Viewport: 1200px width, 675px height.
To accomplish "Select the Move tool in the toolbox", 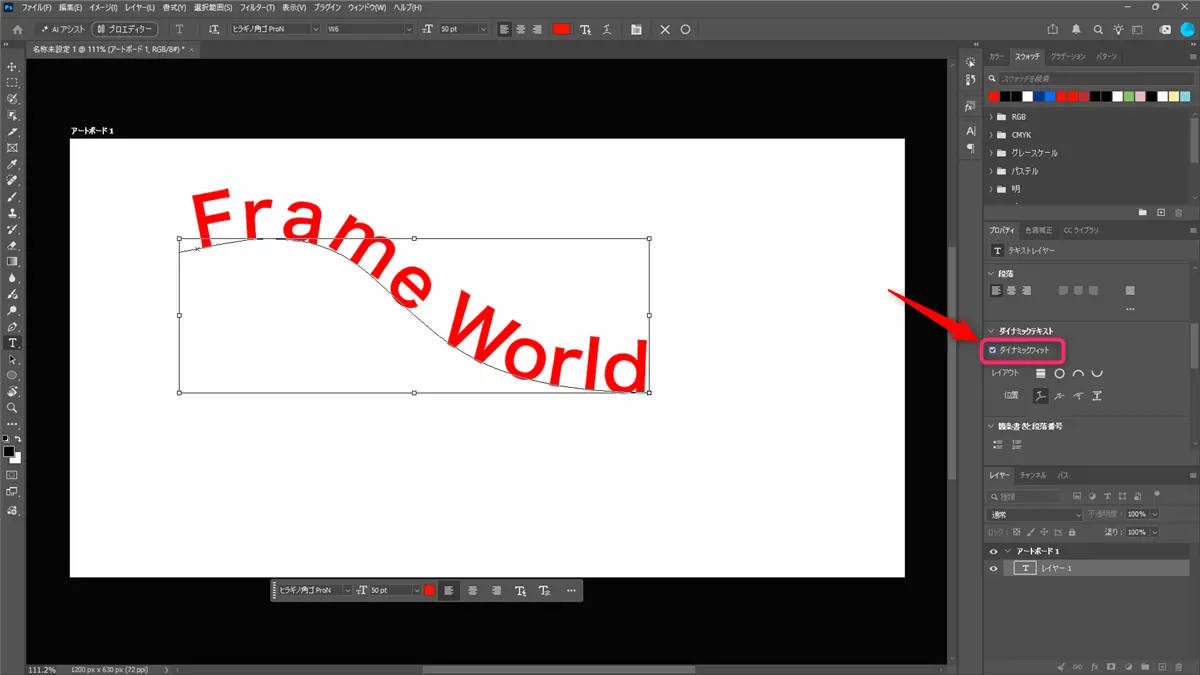I will 13,66.
